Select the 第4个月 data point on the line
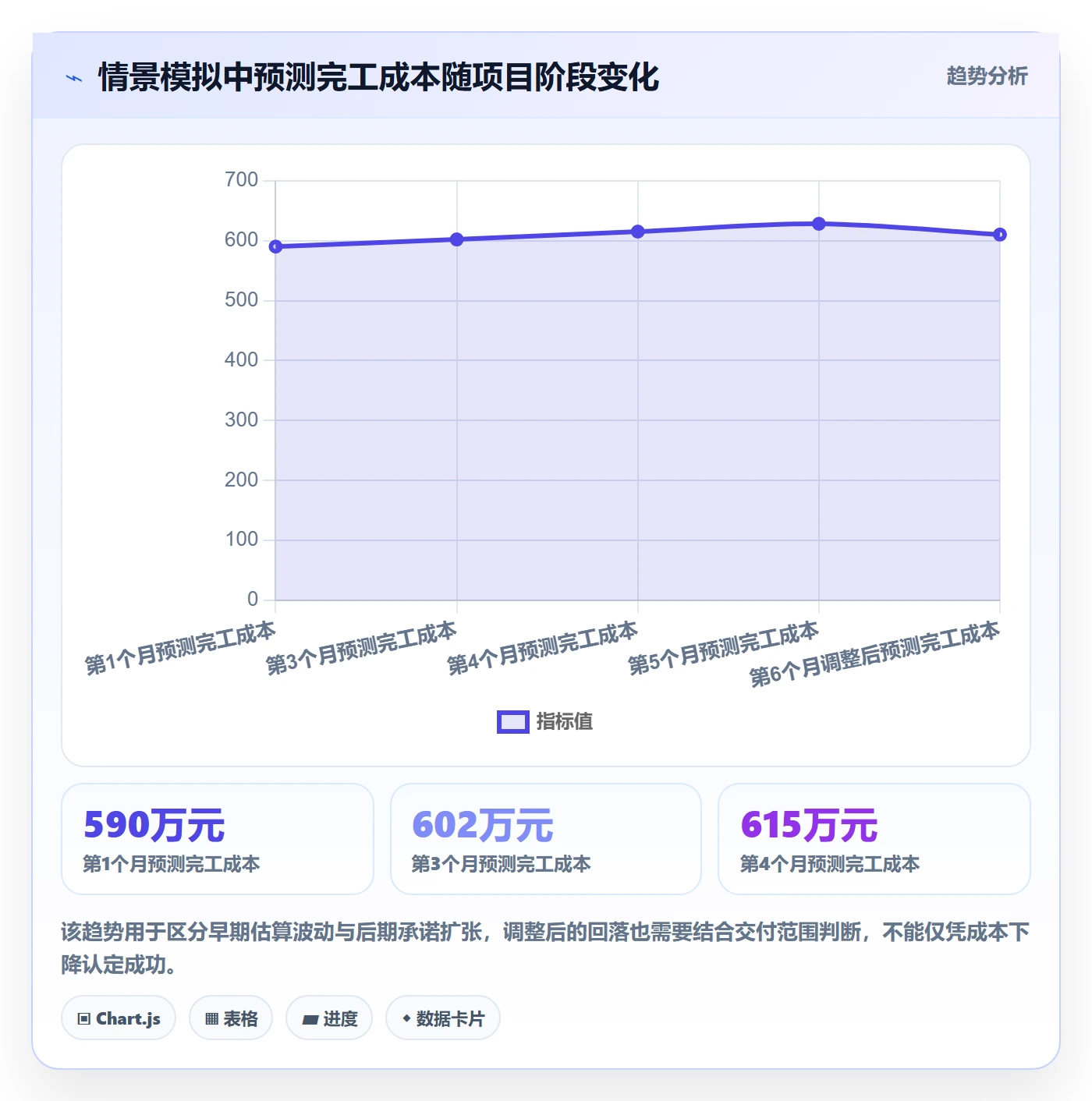This screenshot has width=1092, height=1101. click(x=638, y=232)
